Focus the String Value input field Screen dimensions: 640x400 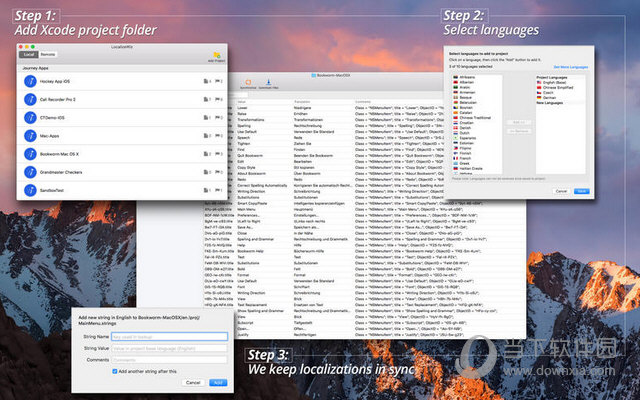pos(169,349)
